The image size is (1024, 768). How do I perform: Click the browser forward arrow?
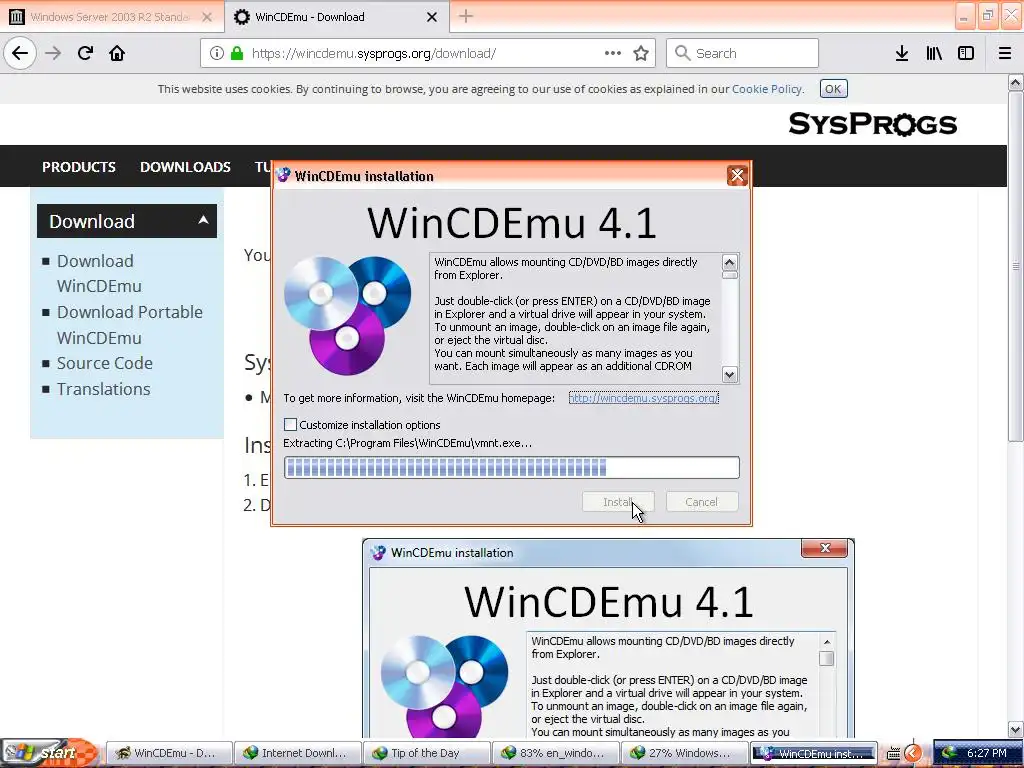(53, 53)
